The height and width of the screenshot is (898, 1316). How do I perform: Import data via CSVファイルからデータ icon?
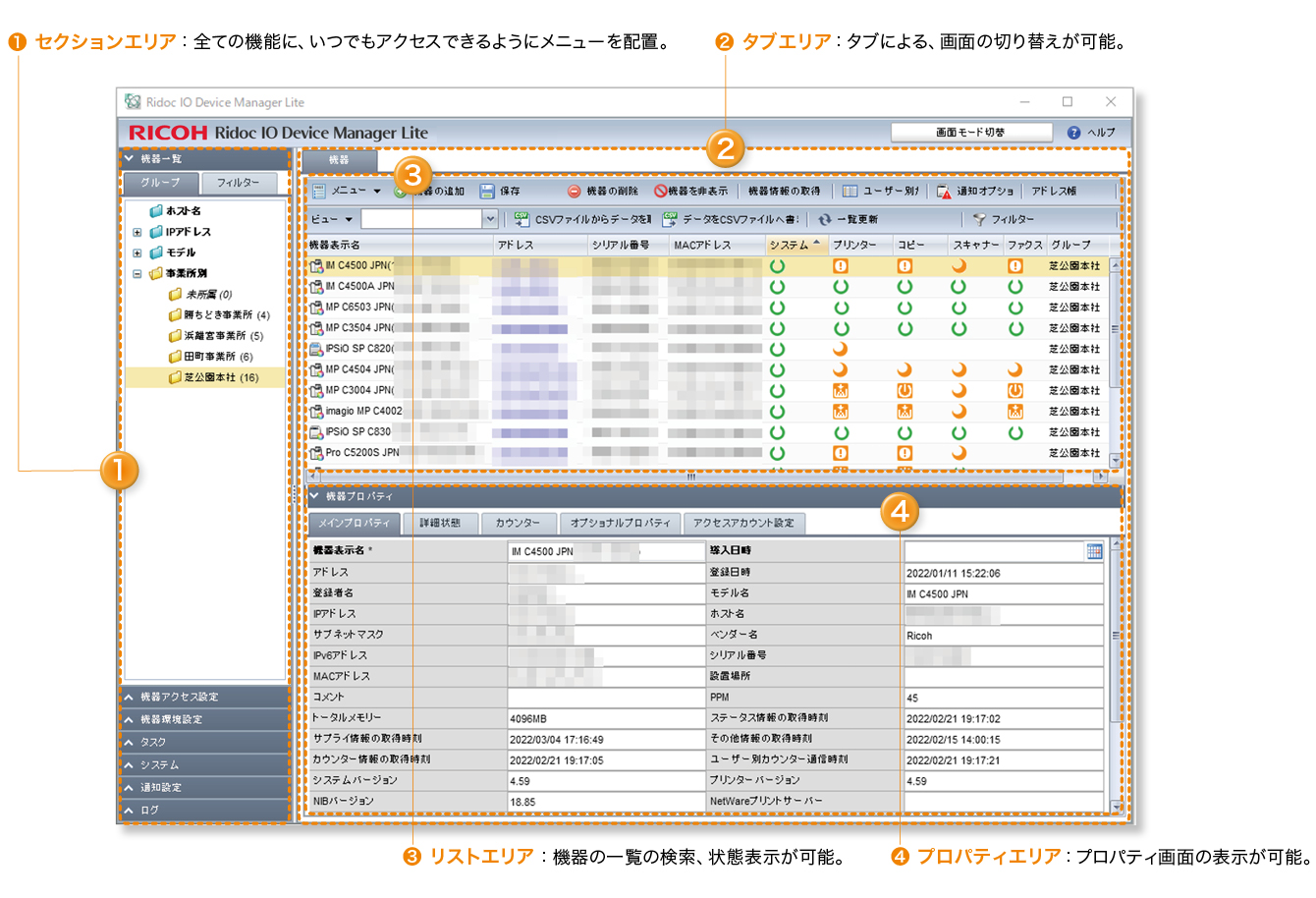point(521,219)
